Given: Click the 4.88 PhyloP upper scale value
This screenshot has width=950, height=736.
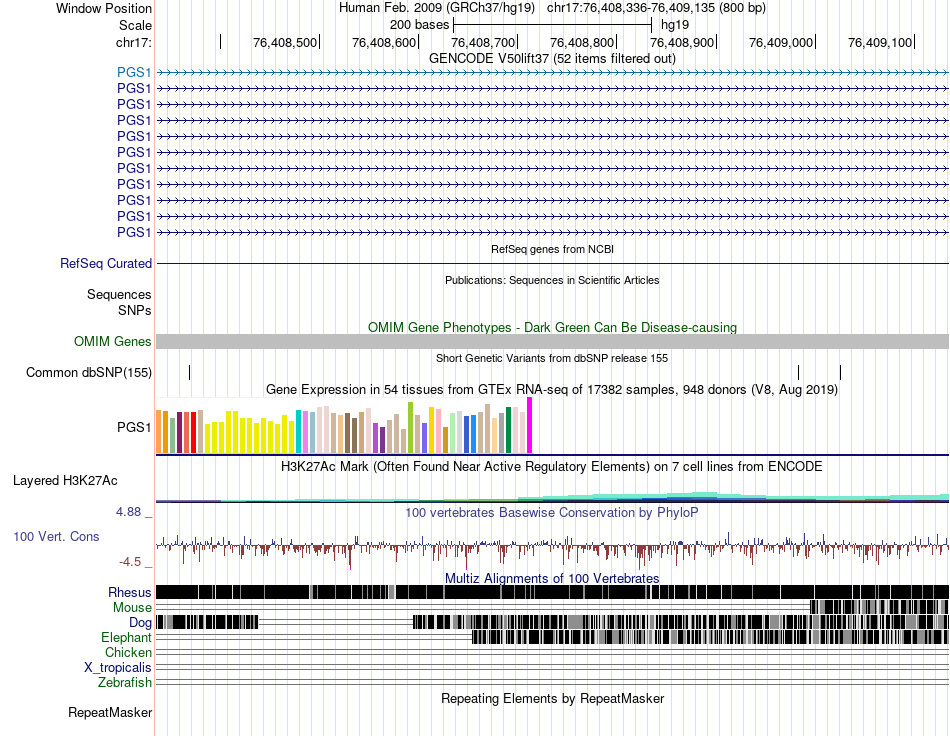Looking at the screenshot, I should coord(128,512).
